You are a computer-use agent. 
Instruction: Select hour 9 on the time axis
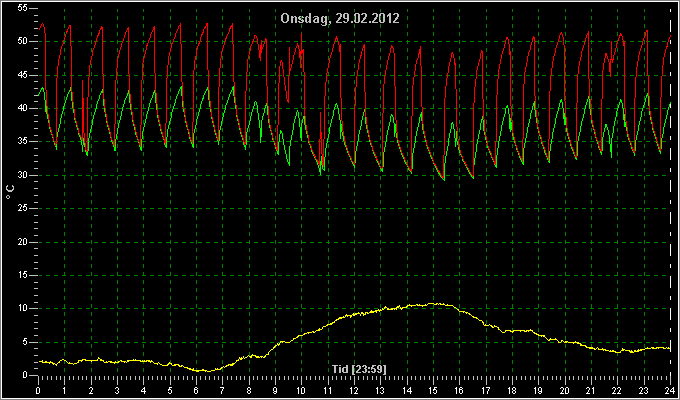point(275,390)
